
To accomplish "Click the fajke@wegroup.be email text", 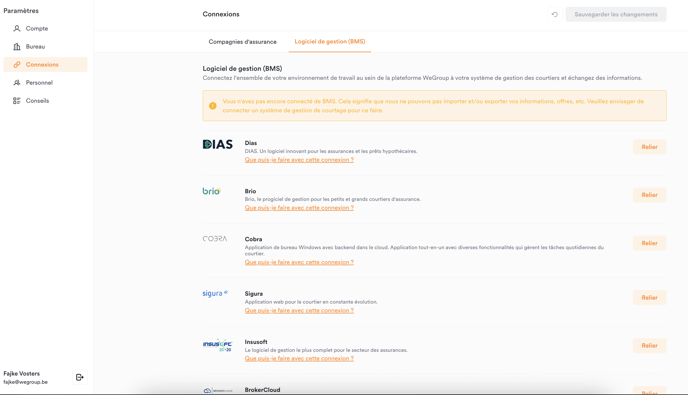I will tap(25, 382).
